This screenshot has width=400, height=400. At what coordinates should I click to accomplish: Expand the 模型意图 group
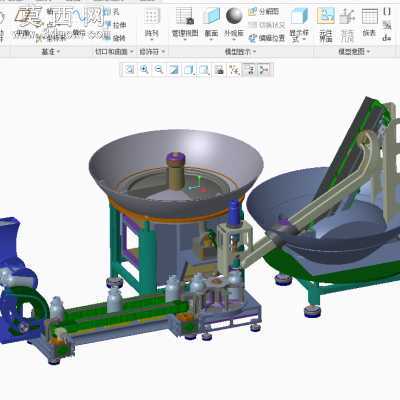[354, 52]
